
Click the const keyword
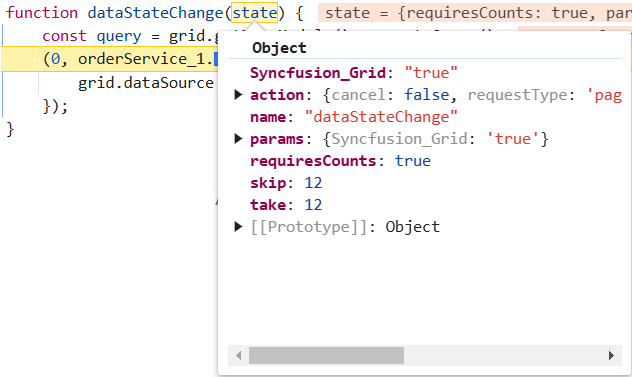[x=64, y=36]
